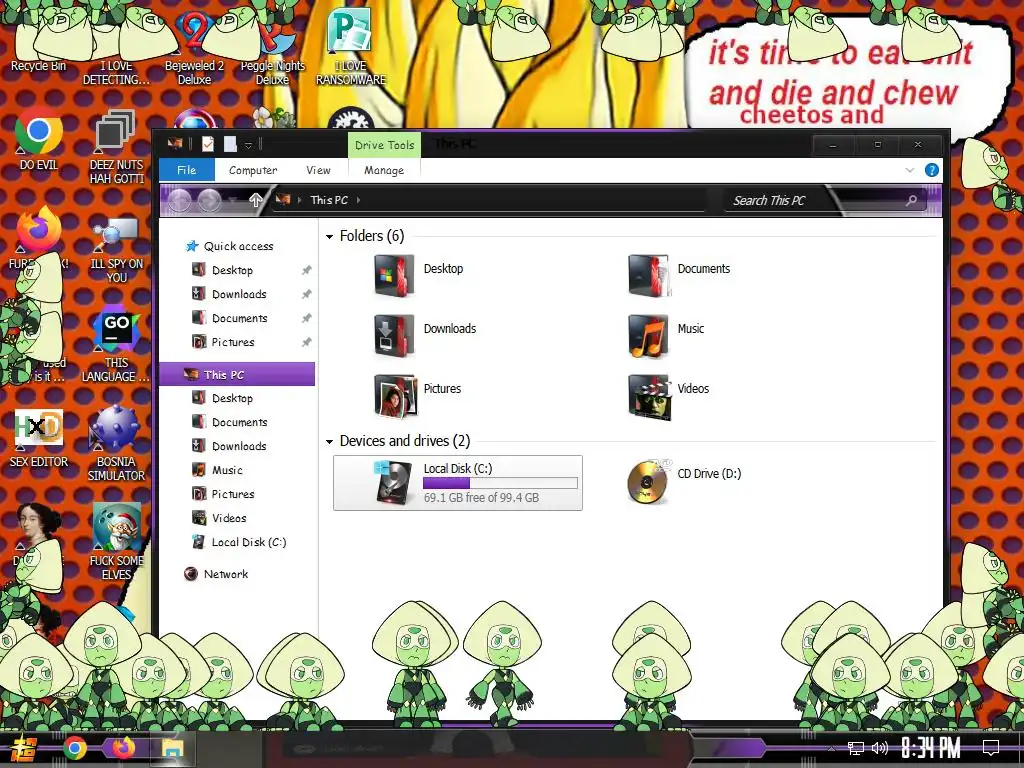Open the notification center icon
Screen dimensions: 1024x768
point(991,748)
